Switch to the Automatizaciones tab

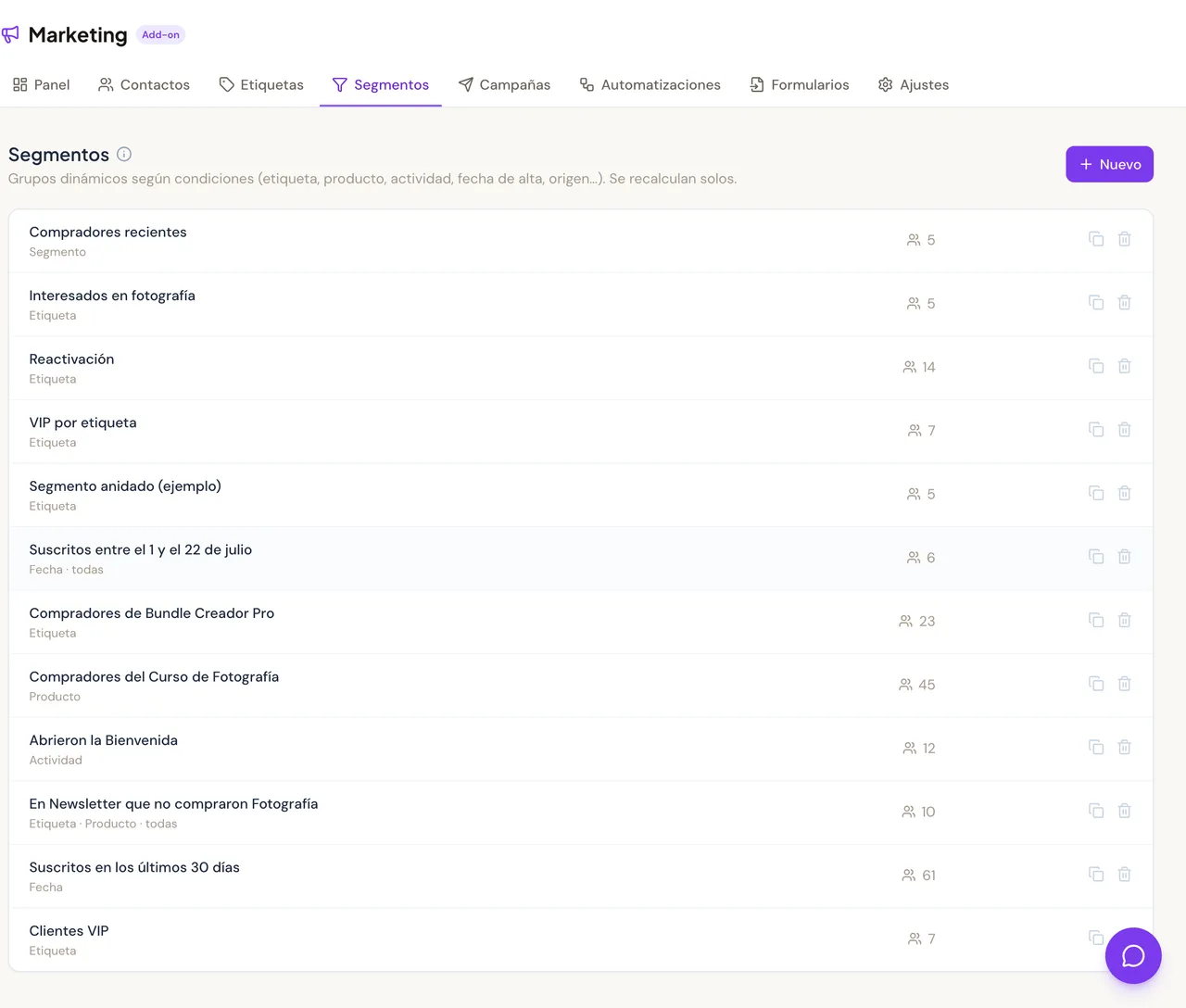click(650, 84)
